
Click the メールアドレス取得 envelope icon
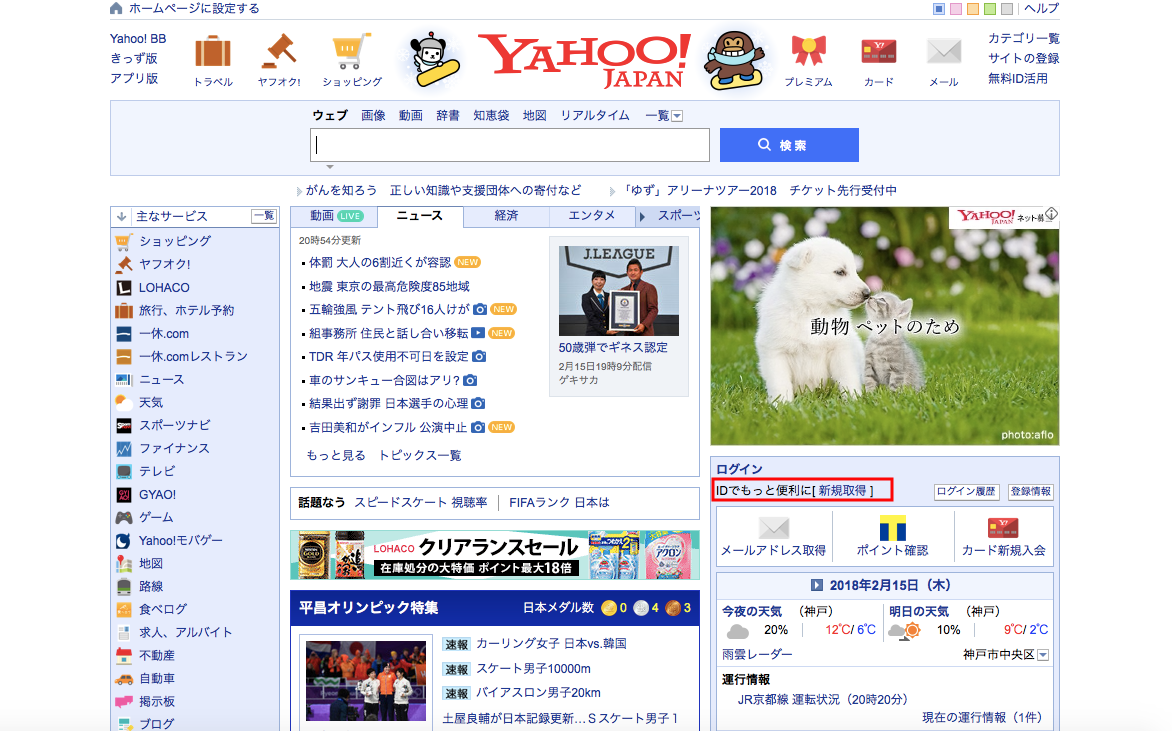[x=774, y=528]
